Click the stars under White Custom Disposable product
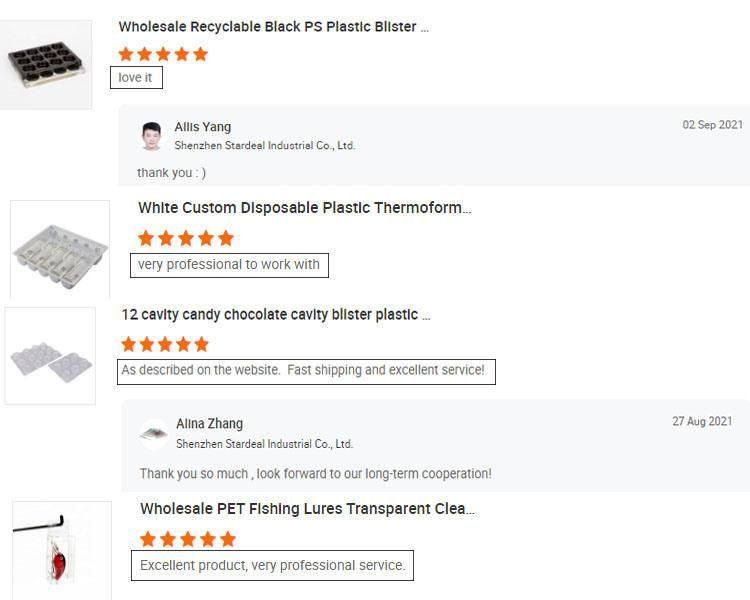This screenshot has height=600, width=750. pyautogui.click(x=185, y=238)
